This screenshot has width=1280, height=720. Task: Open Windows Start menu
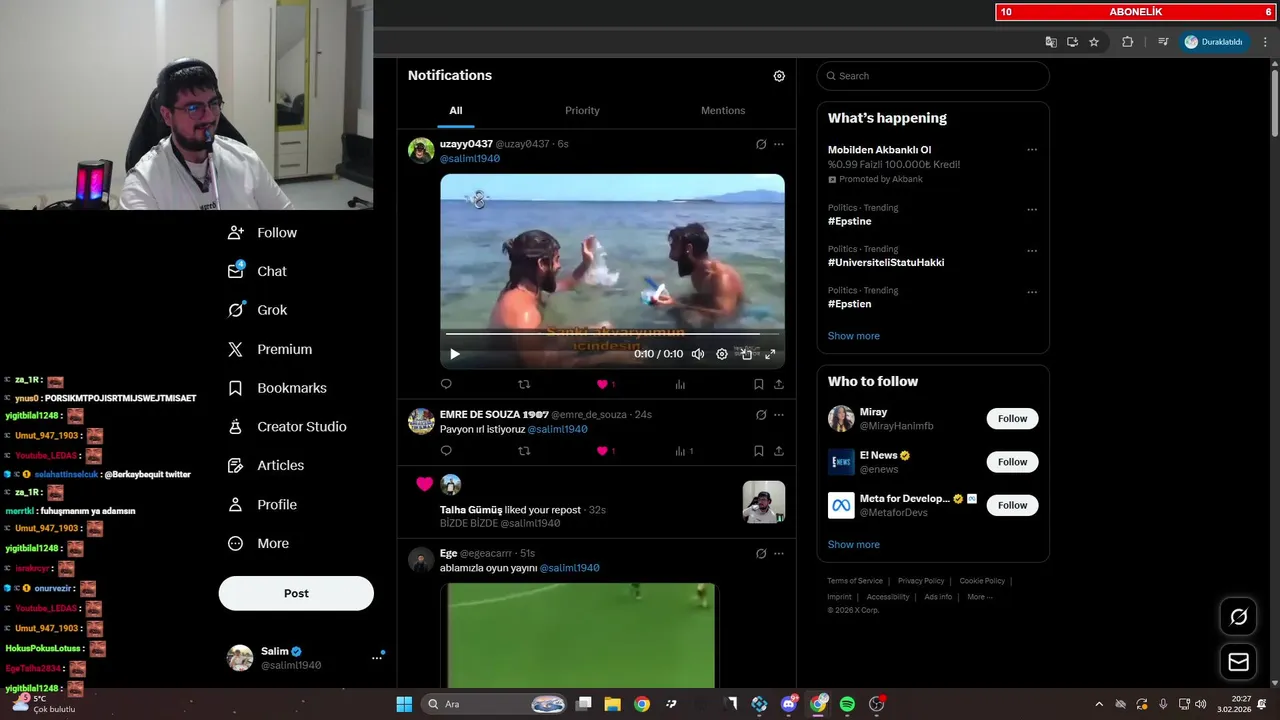coord(404,704)
